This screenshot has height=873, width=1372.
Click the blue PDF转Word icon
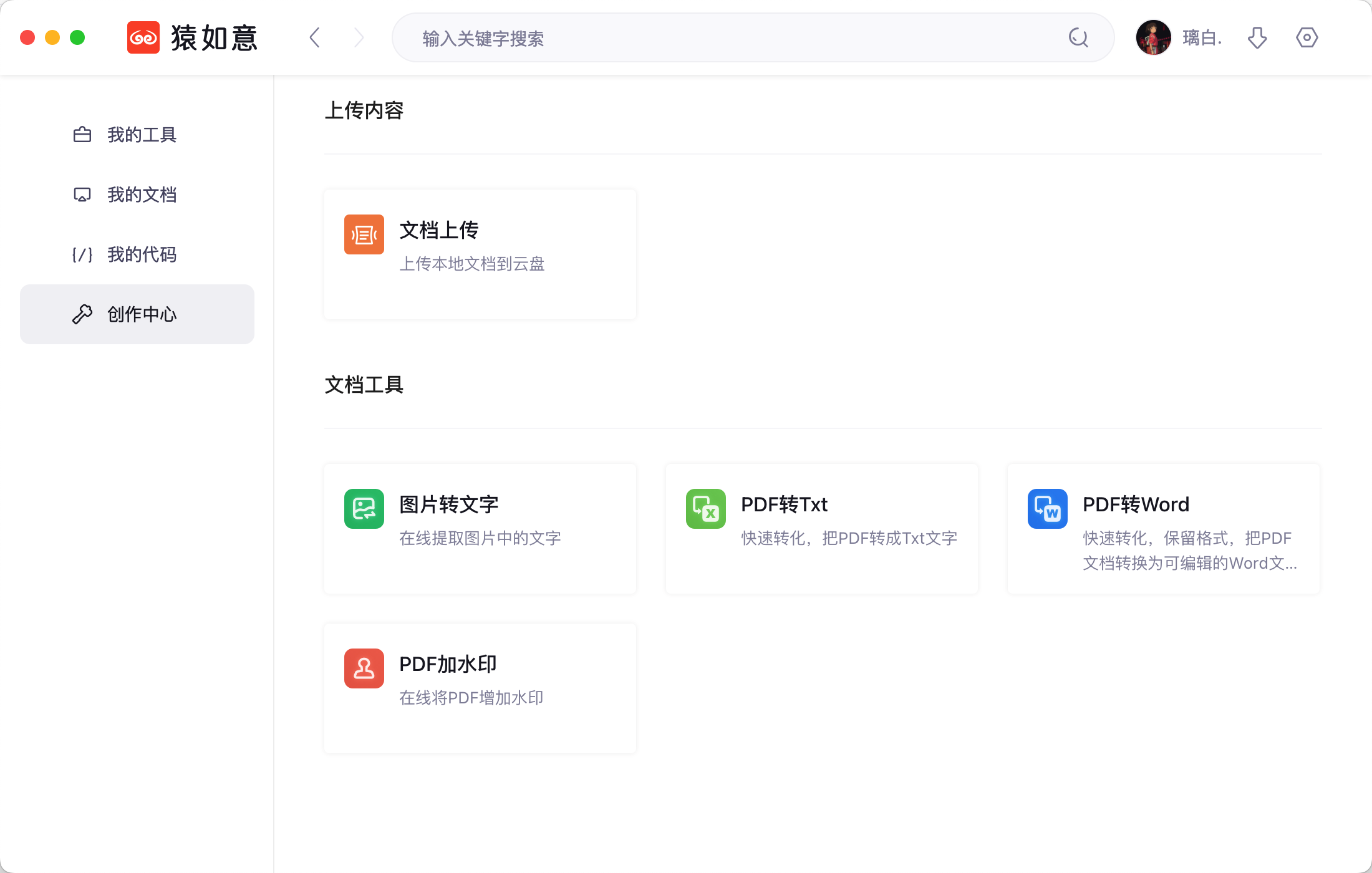(1048, 509)
